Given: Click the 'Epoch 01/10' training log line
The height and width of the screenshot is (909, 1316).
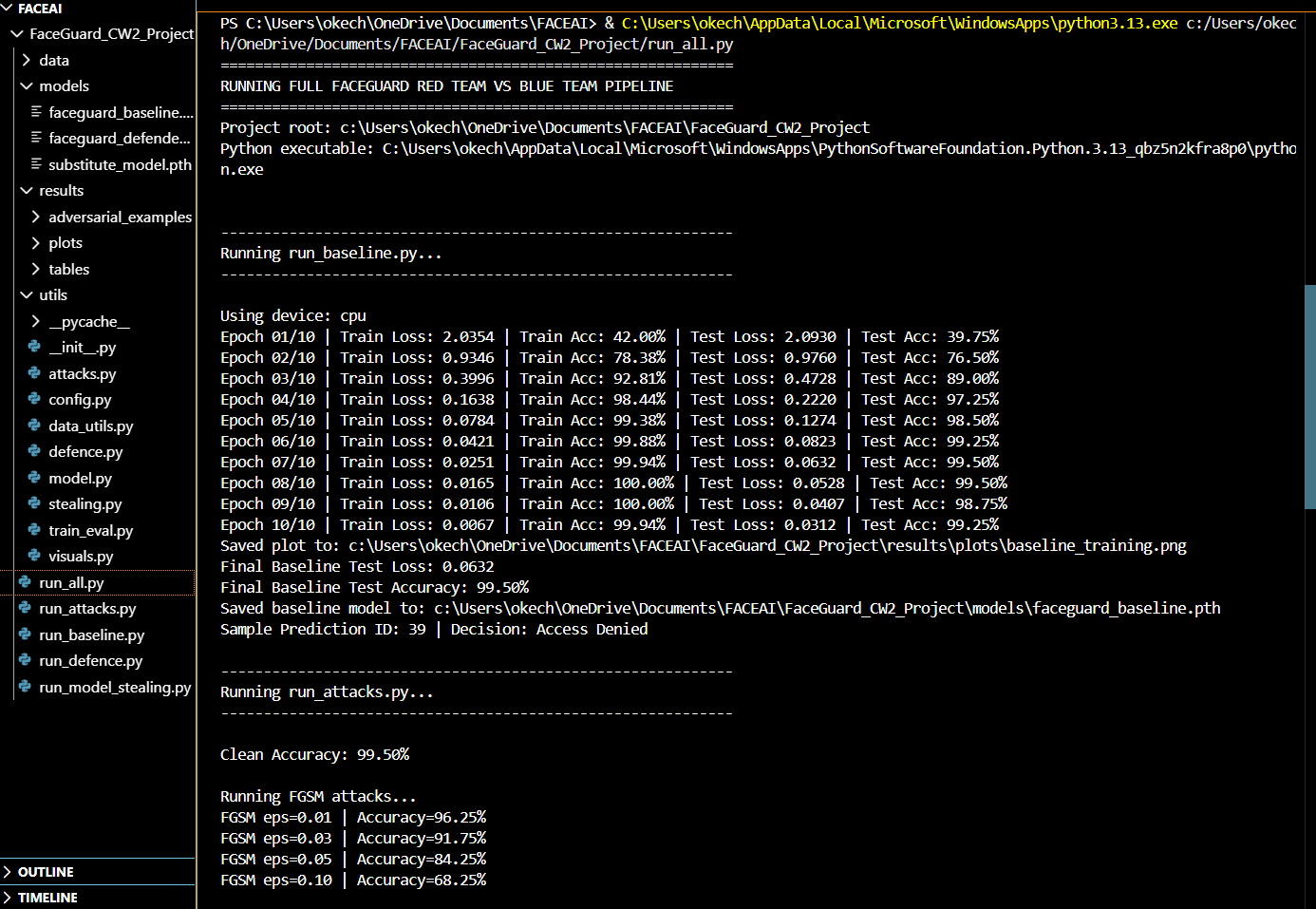Looking at the screenshot, I should click(610, 337).
